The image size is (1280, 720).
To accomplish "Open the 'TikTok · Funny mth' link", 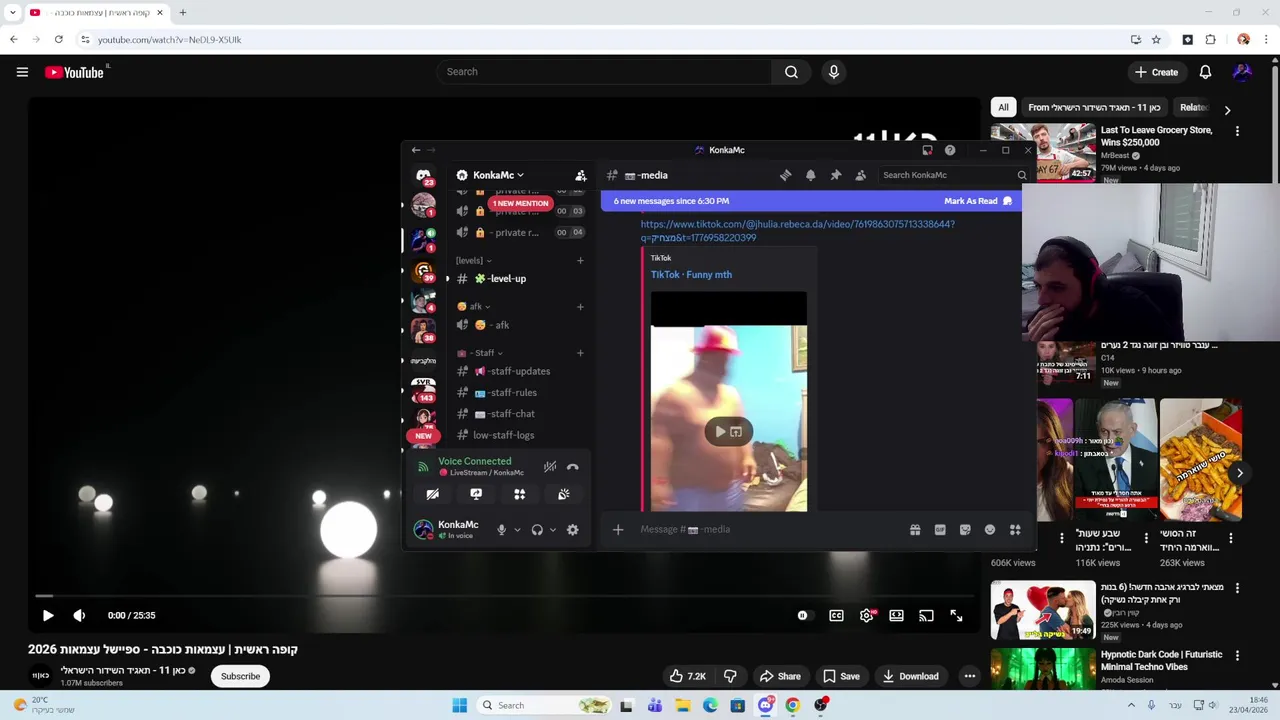I will 691,275.
